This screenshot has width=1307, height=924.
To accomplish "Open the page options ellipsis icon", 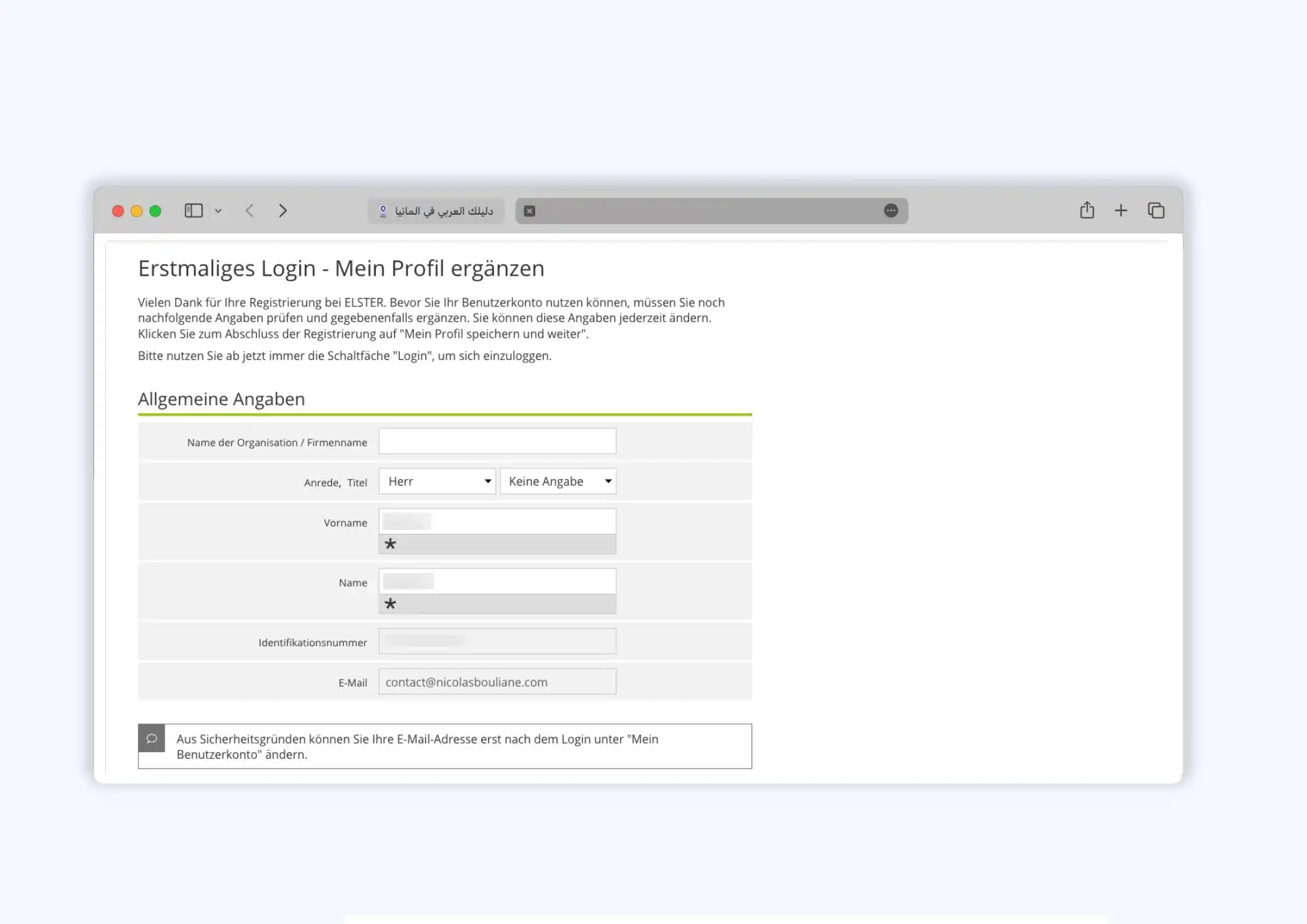I will click(891, 210).
